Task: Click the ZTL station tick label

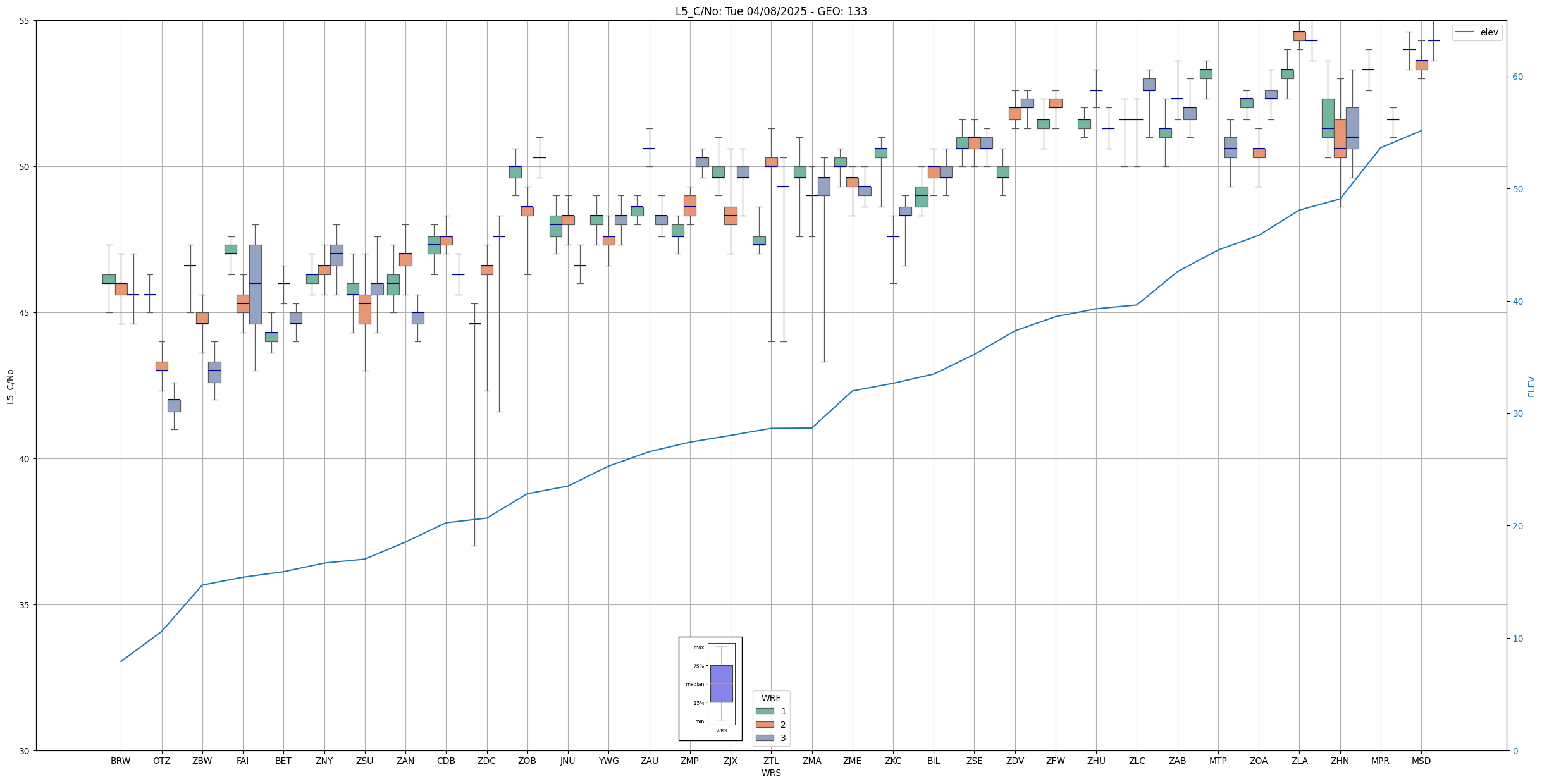Action: (x=770, y=761)
